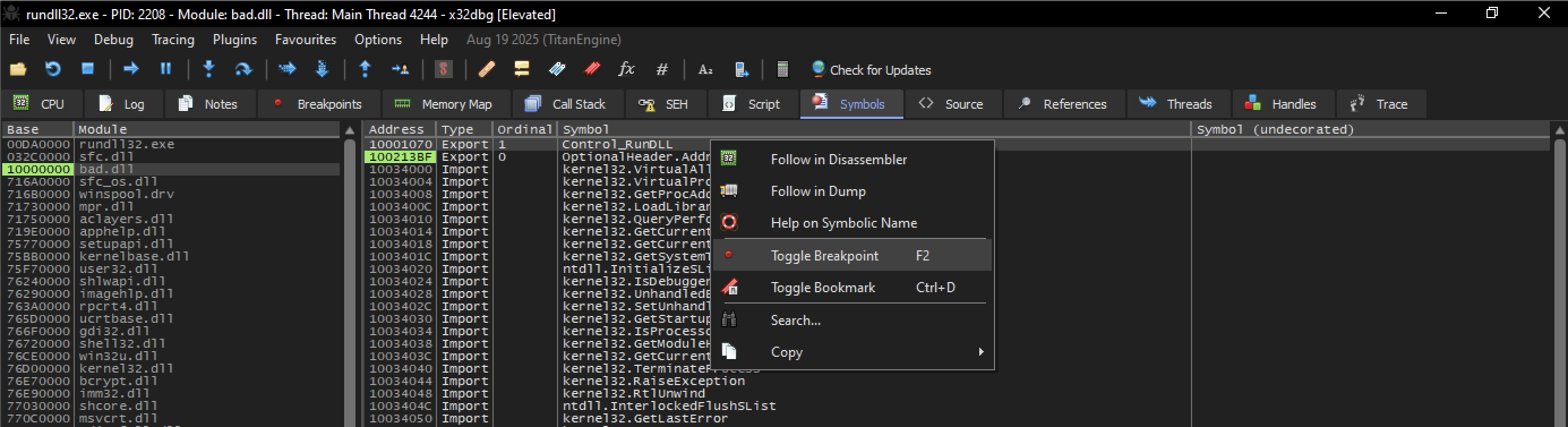Stop debugging with the blue square icon
Viewport: 1568px width, 427px height.
click(88, 69)
